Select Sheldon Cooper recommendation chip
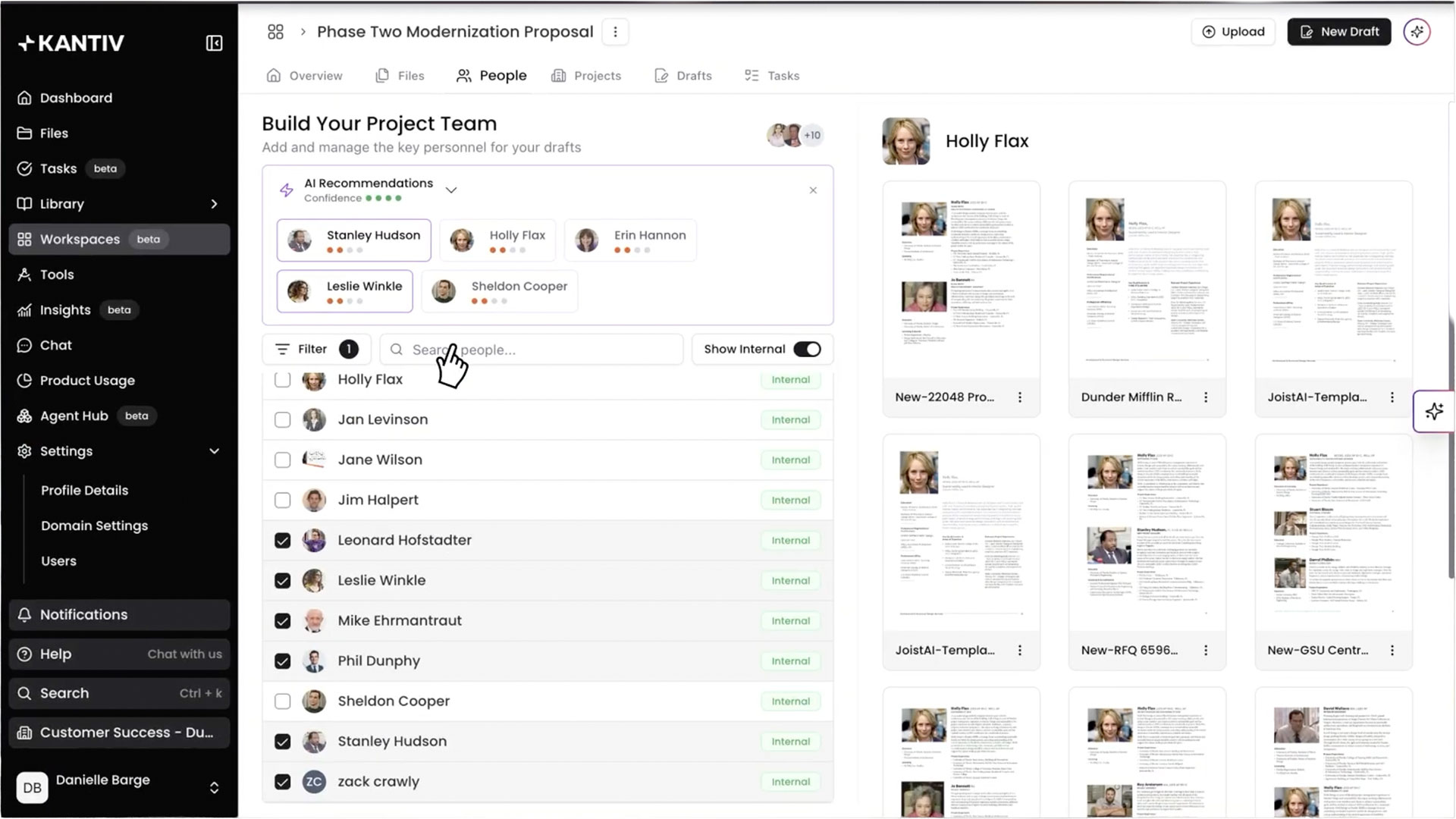This screenshot has width=1456, height=819. pyautogui.click(x=500, y=291)
